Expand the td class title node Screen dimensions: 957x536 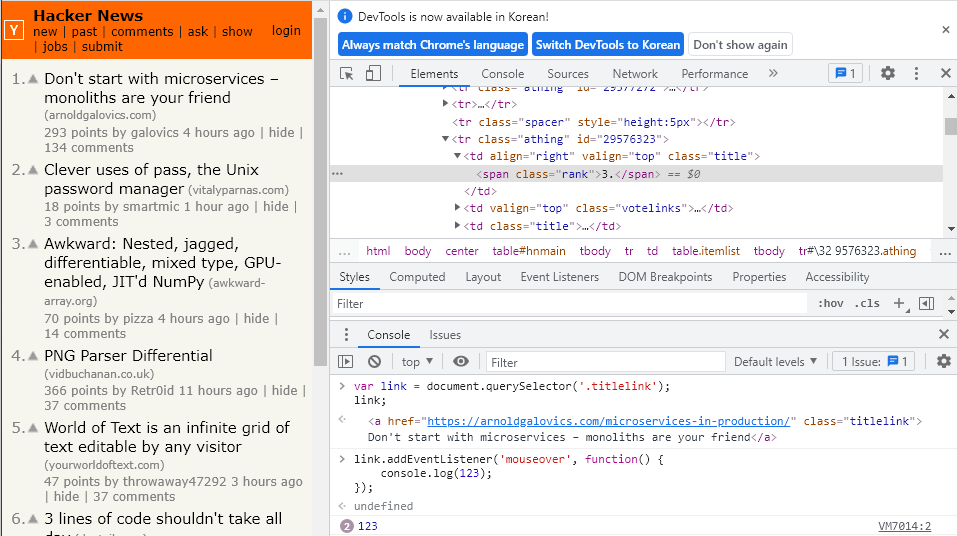457,225
